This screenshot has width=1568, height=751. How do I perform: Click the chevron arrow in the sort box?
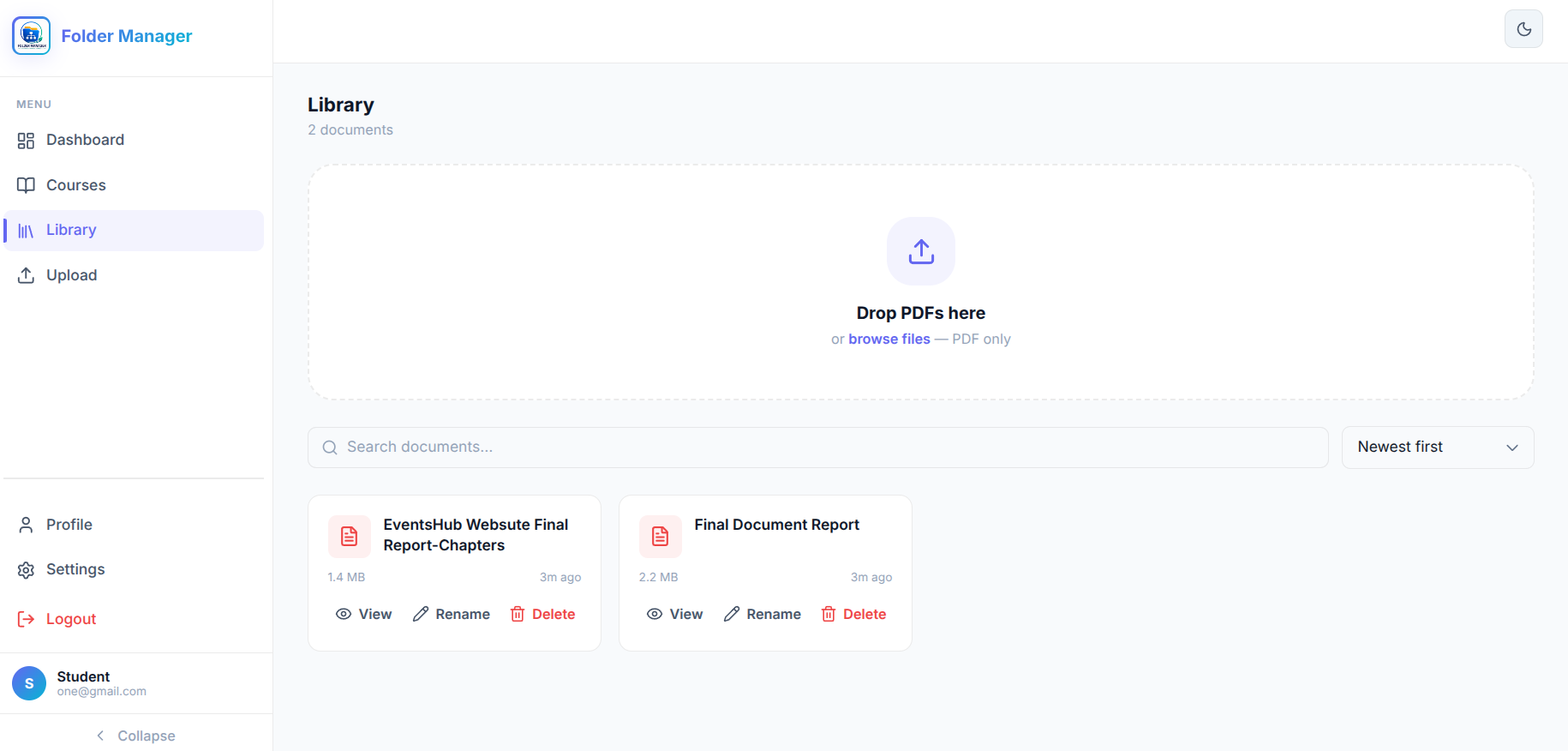(x=1512, y=448)
